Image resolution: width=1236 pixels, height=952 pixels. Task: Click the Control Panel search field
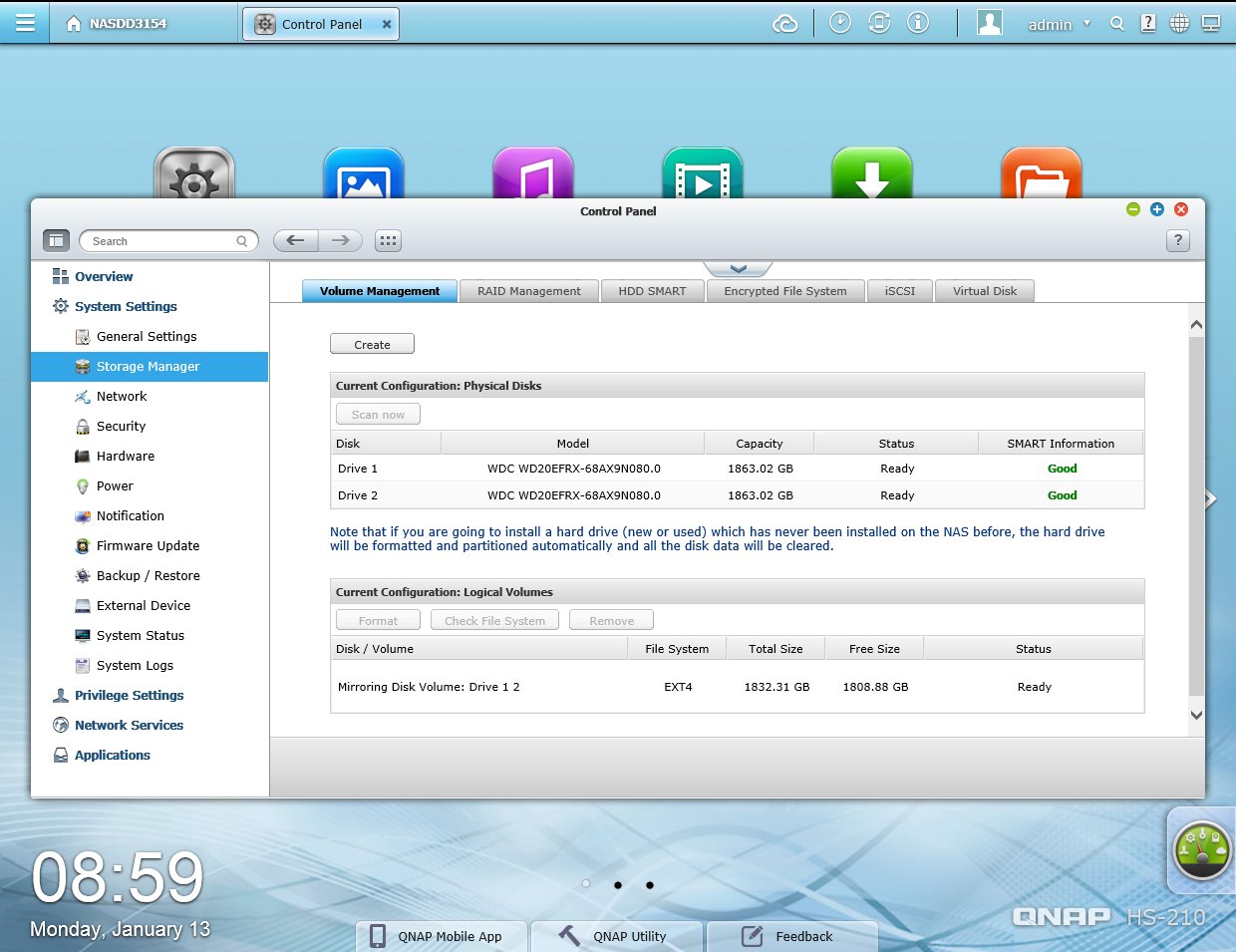click(168, 241)
